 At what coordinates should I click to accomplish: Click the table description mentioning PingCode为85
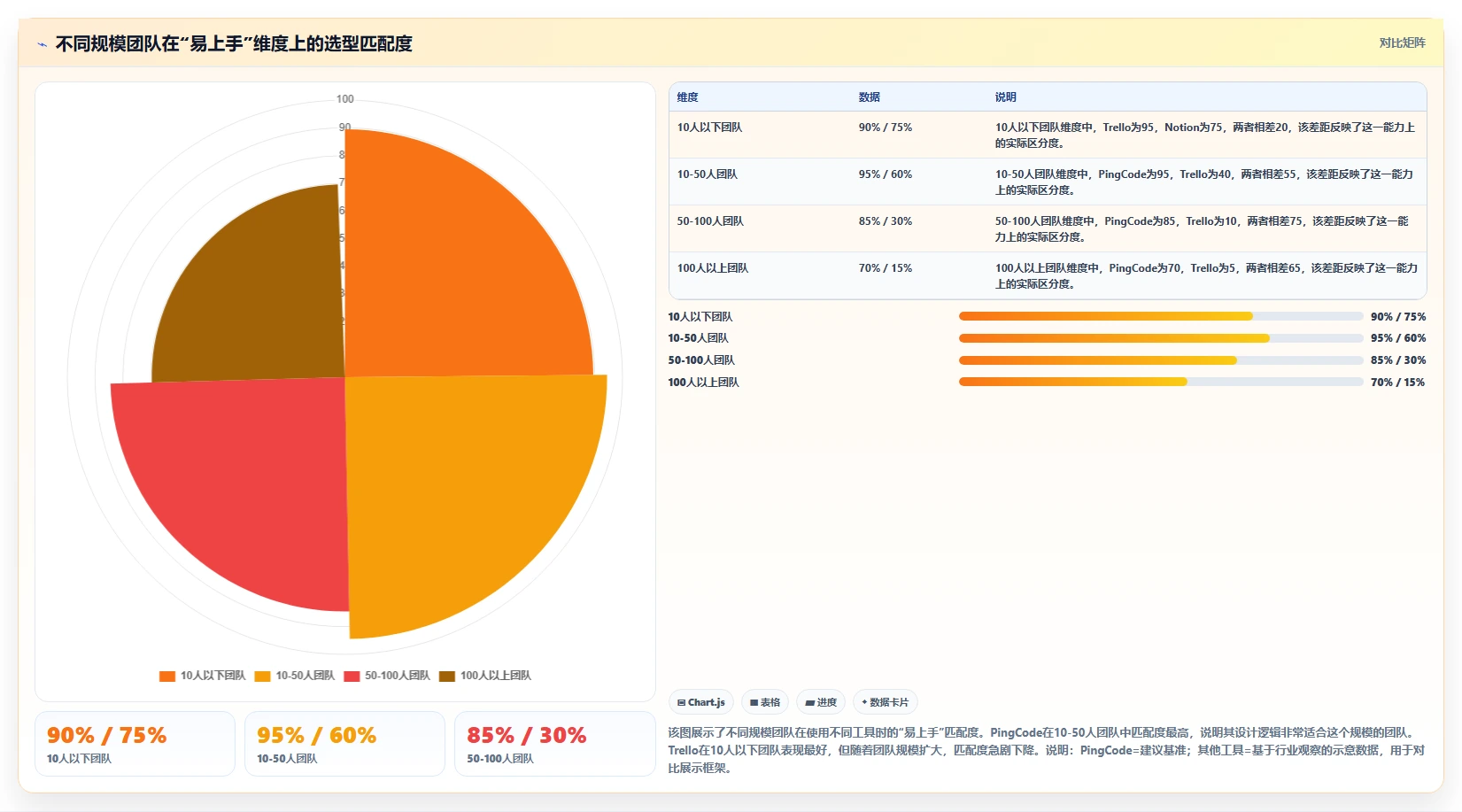point(1203,229)
